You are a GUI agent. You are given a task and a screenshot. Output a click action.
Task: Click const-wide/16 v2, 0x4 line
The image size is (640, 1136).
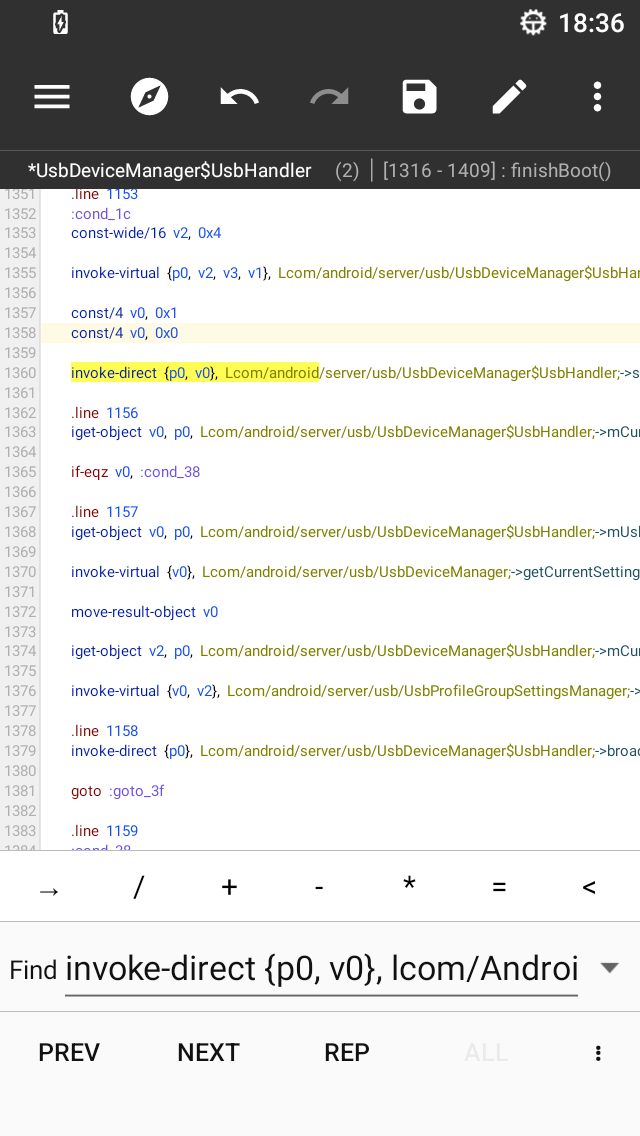pos(146,233)
